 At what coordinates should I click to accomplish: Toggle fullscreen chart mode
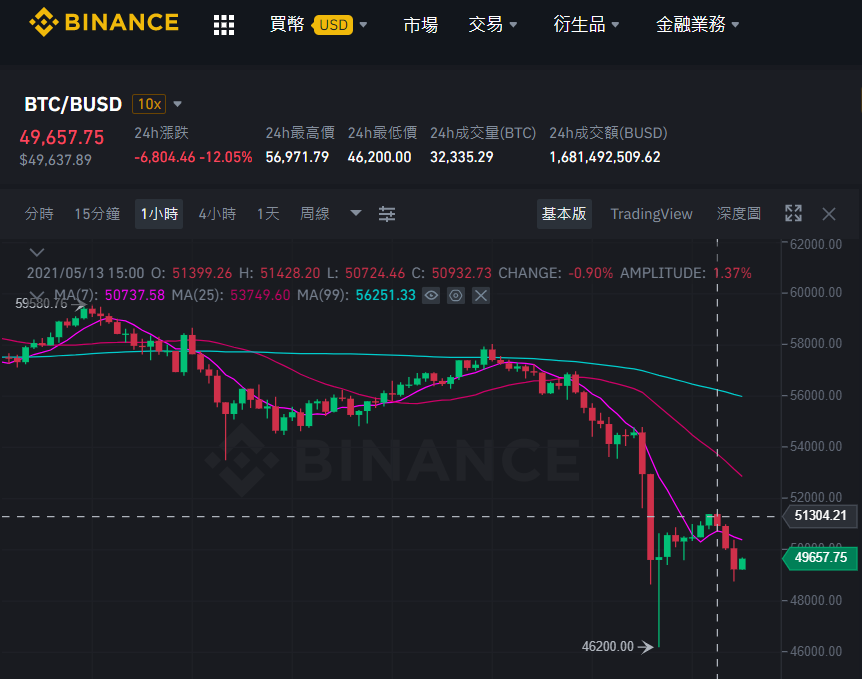[793, 213]
